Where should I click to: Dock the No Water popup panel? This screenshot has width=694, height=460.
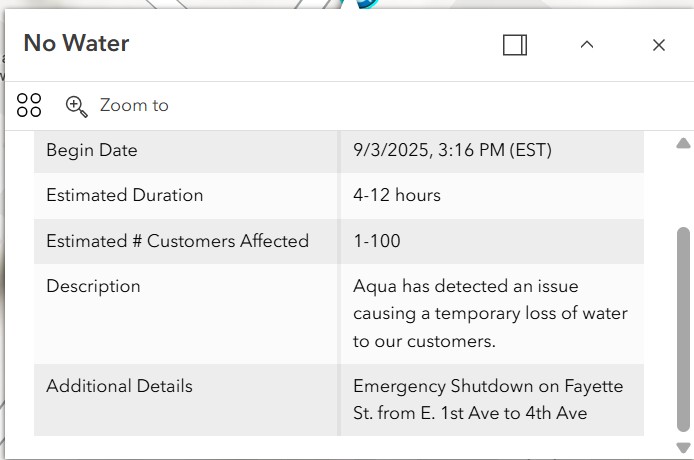pos(515,45)
